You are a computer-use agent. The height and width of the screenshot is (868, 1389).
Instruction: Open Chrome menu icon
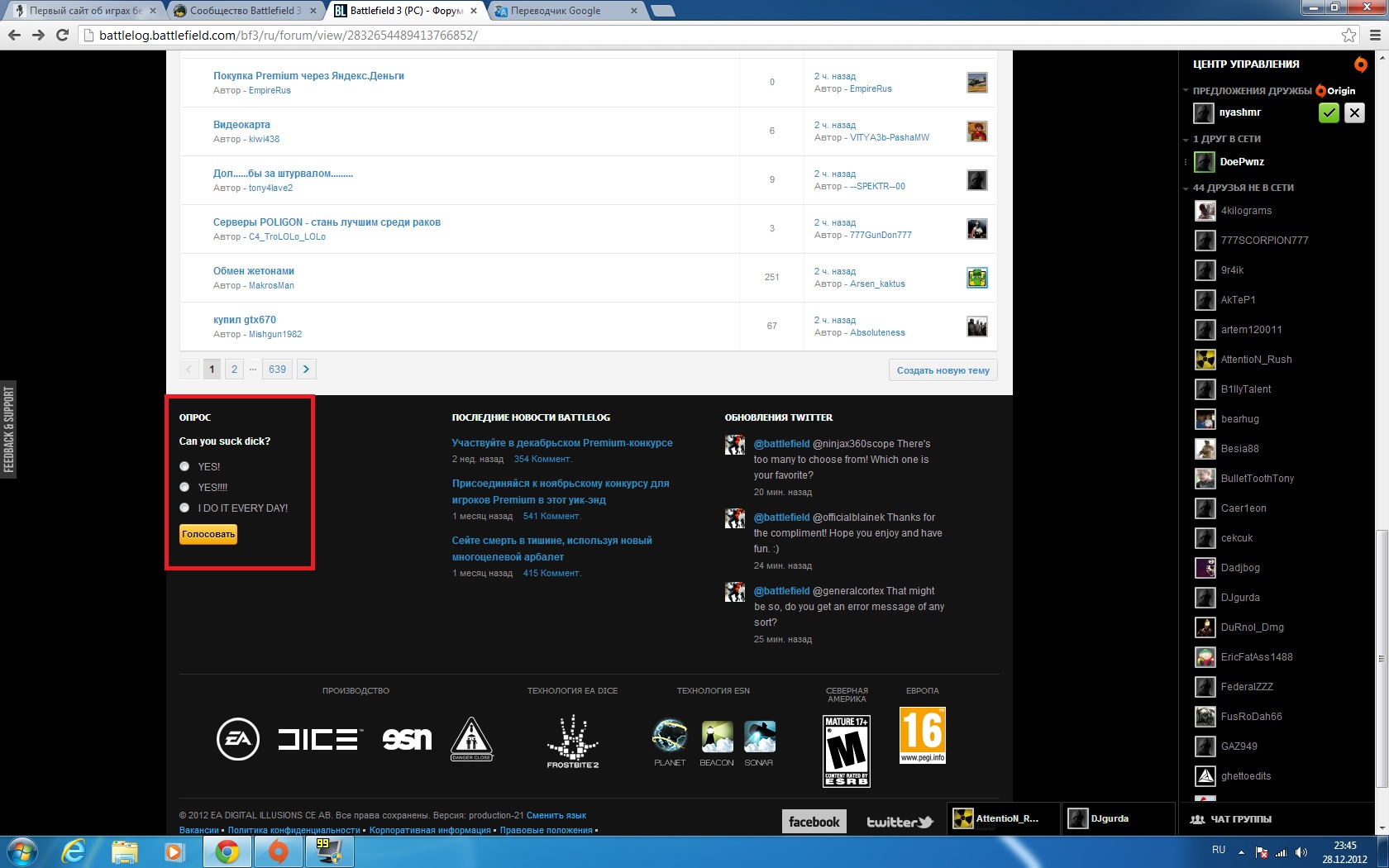[1375, 35]
